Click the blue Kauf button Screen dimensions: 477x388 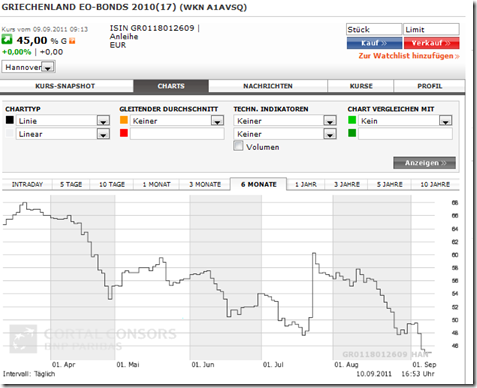pos(374,43)
